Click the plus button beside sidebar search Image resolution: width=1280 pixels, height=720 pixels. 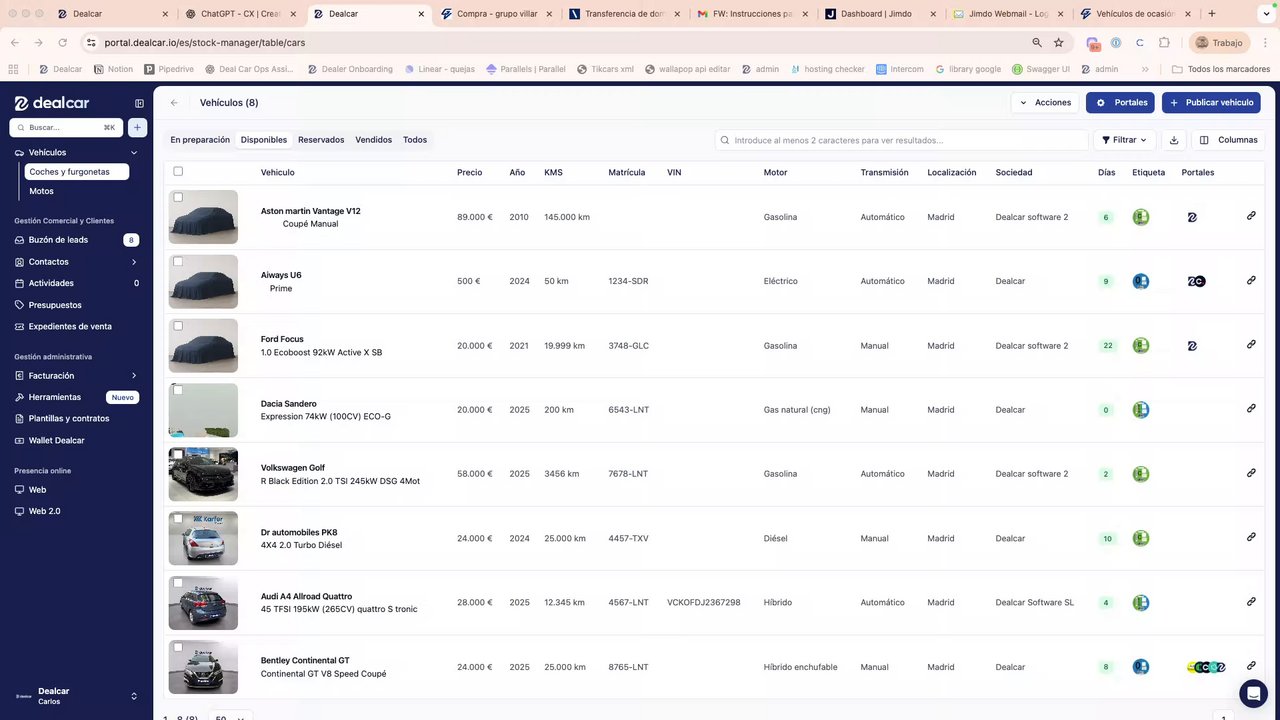137,127
